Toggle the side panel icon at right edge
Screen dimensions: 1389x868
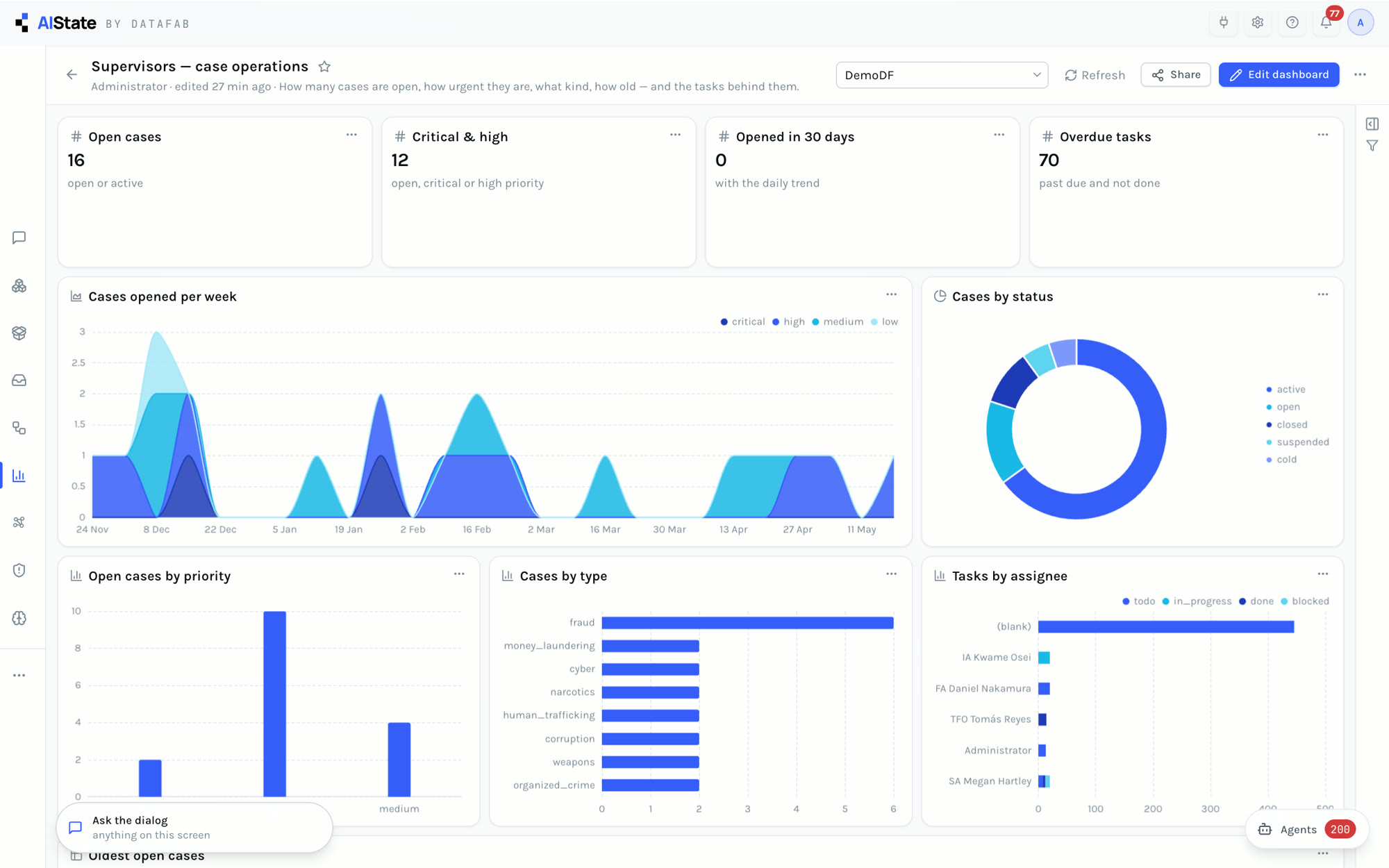point(1372,124)
